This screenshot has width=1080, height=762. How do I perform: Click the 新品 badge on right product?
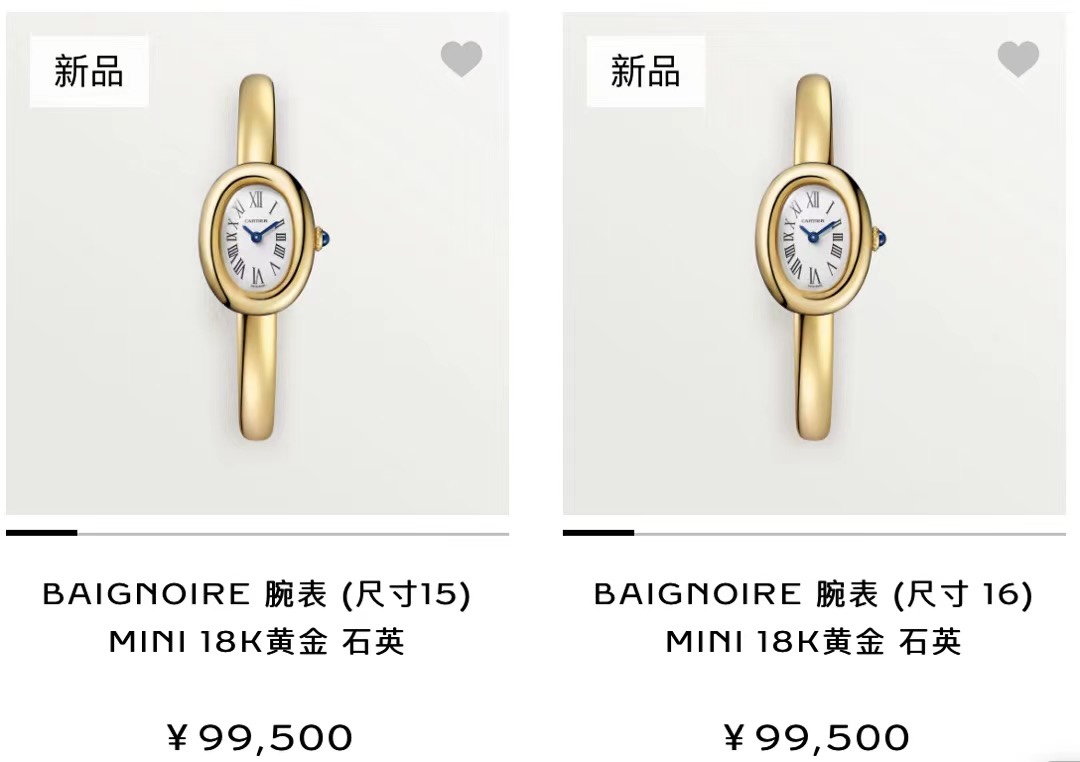[x=645, y=71]
